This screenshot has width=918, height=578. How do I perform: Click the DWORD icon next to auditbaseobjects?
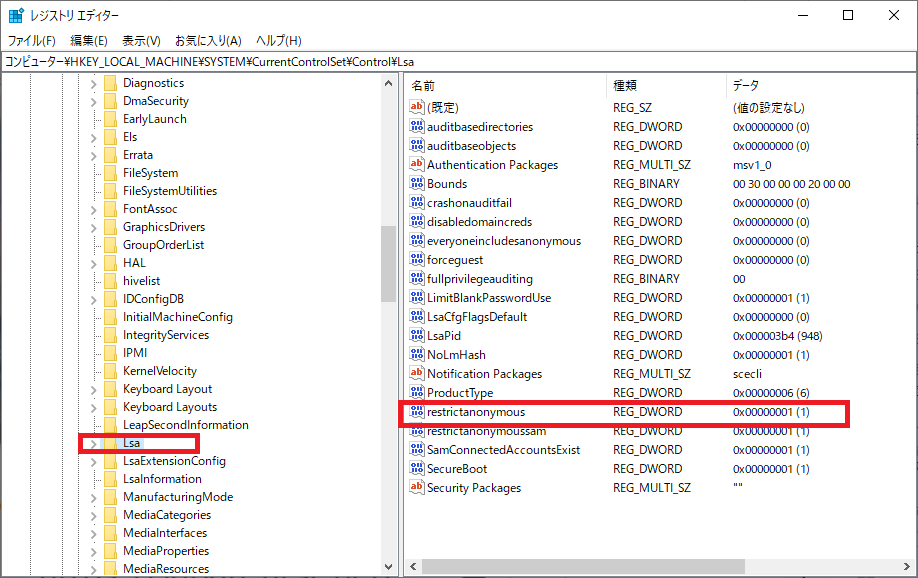(x=417, y=145)
